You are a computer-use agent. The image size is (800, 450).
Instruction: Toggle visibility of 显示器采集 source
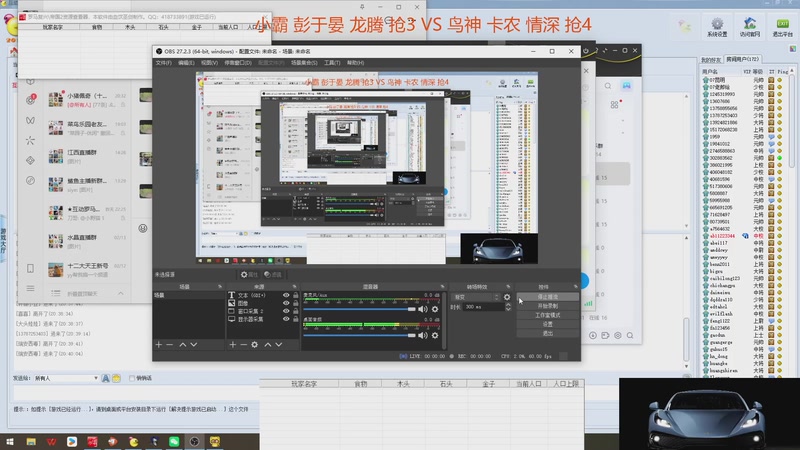[286, 319]
